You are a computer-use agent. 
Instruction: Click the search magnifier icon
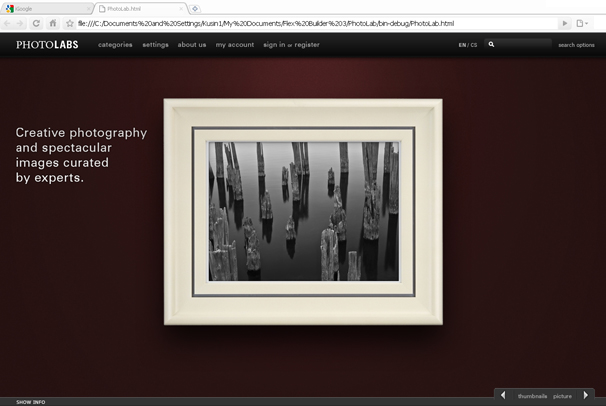[491, 45]
